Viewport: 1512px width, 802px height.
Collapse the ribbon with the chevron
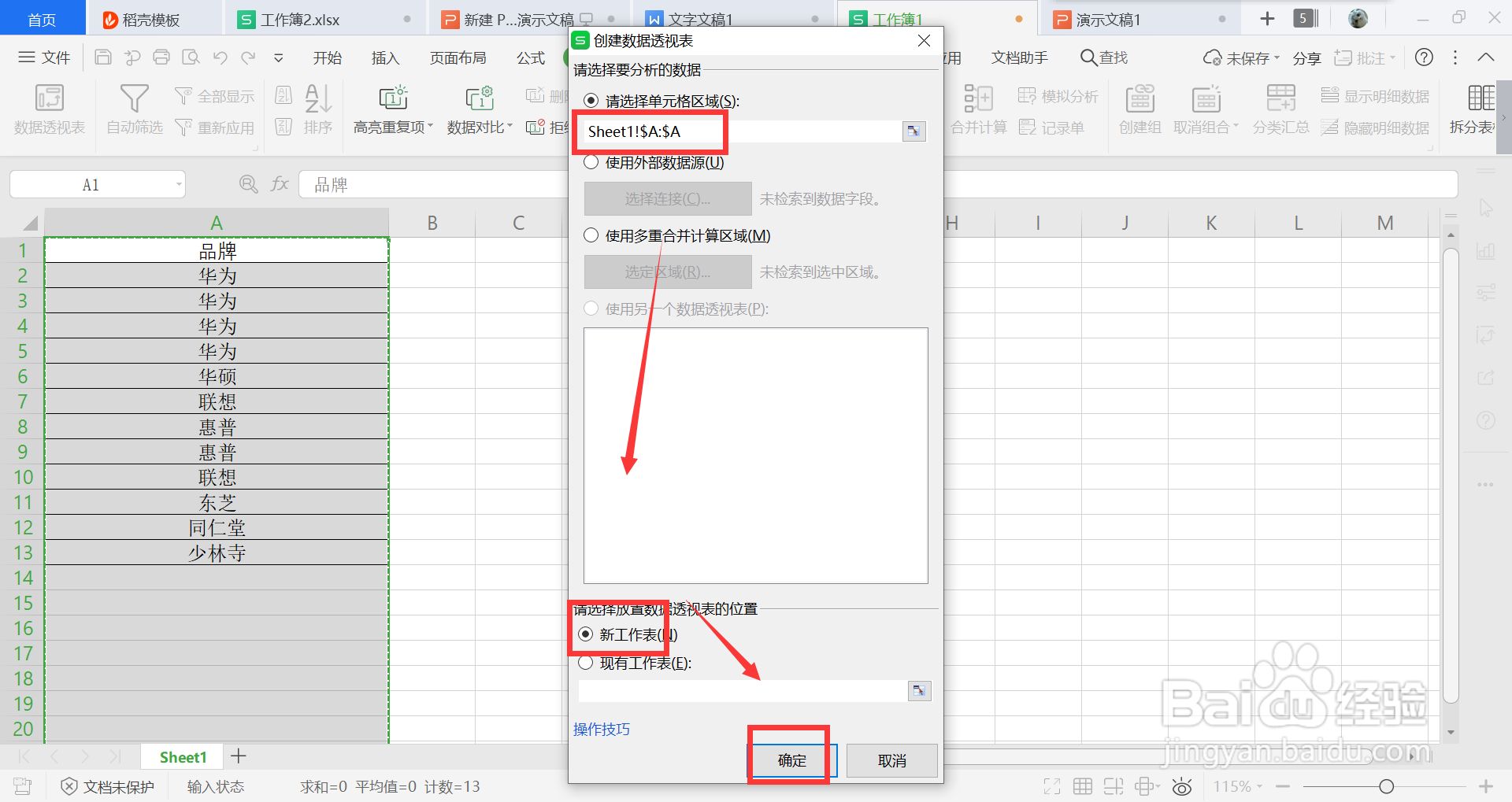click(x=1486, y=57)
